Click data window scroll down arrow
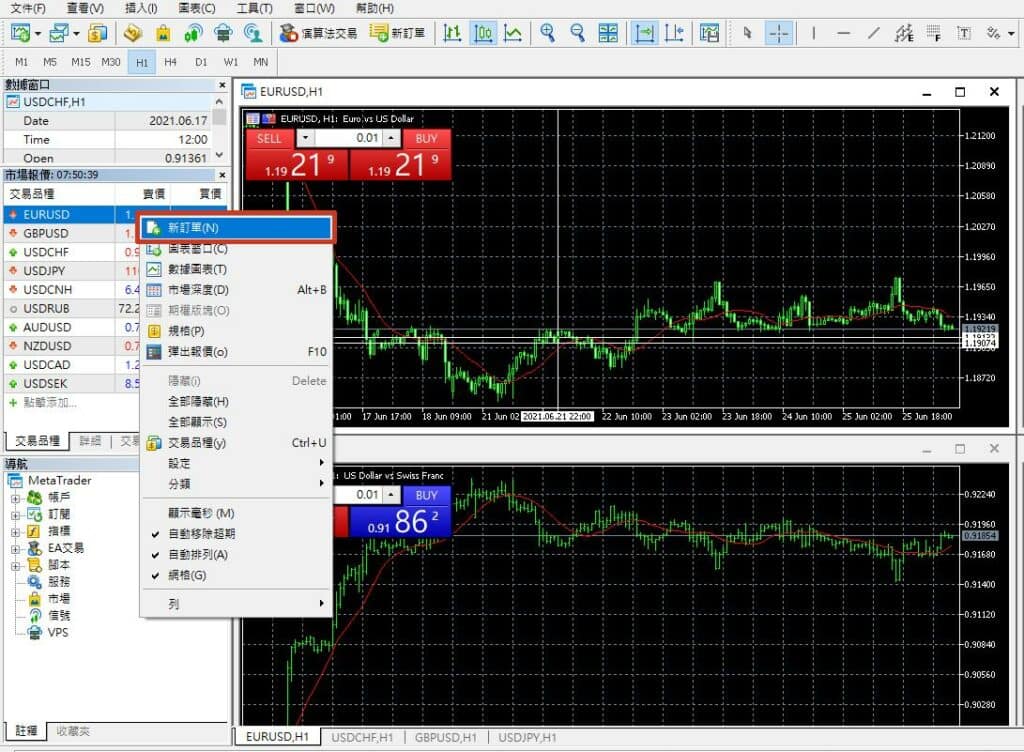Viewport: 1024px width, 752px height. pos(219,155)
